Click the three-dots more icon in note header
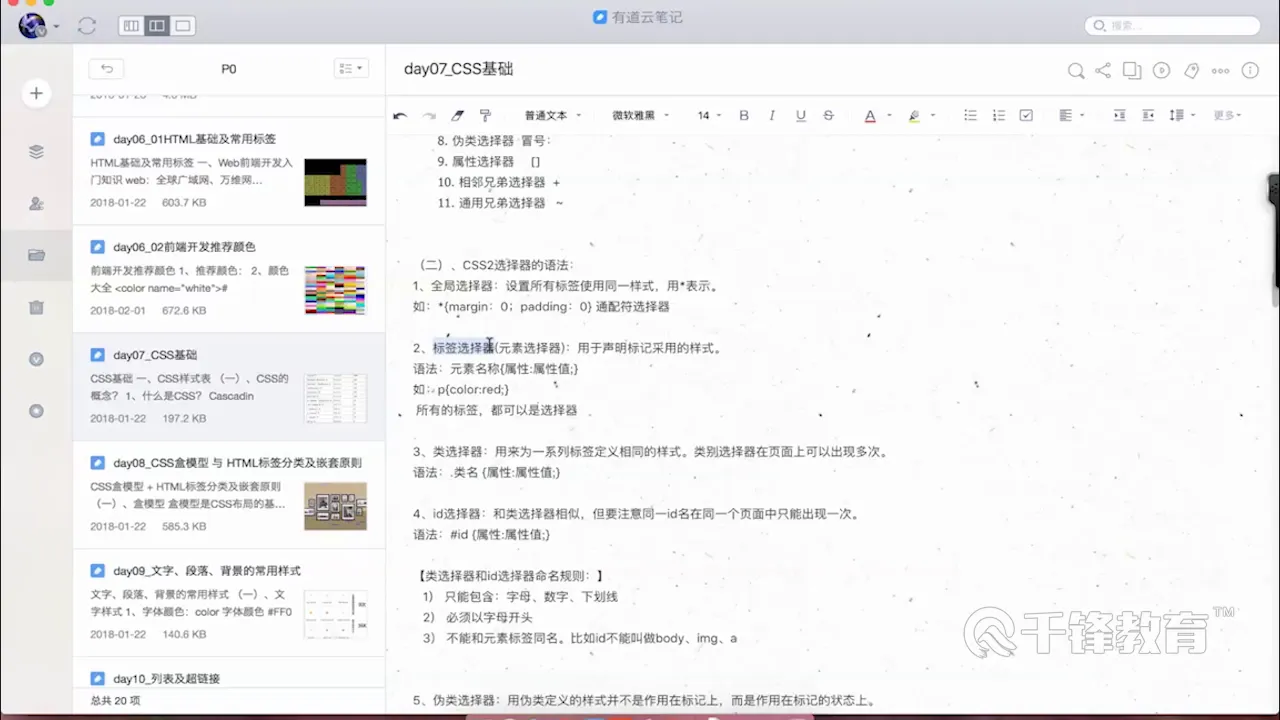 pyautogui.click(x=1220, y=70)
